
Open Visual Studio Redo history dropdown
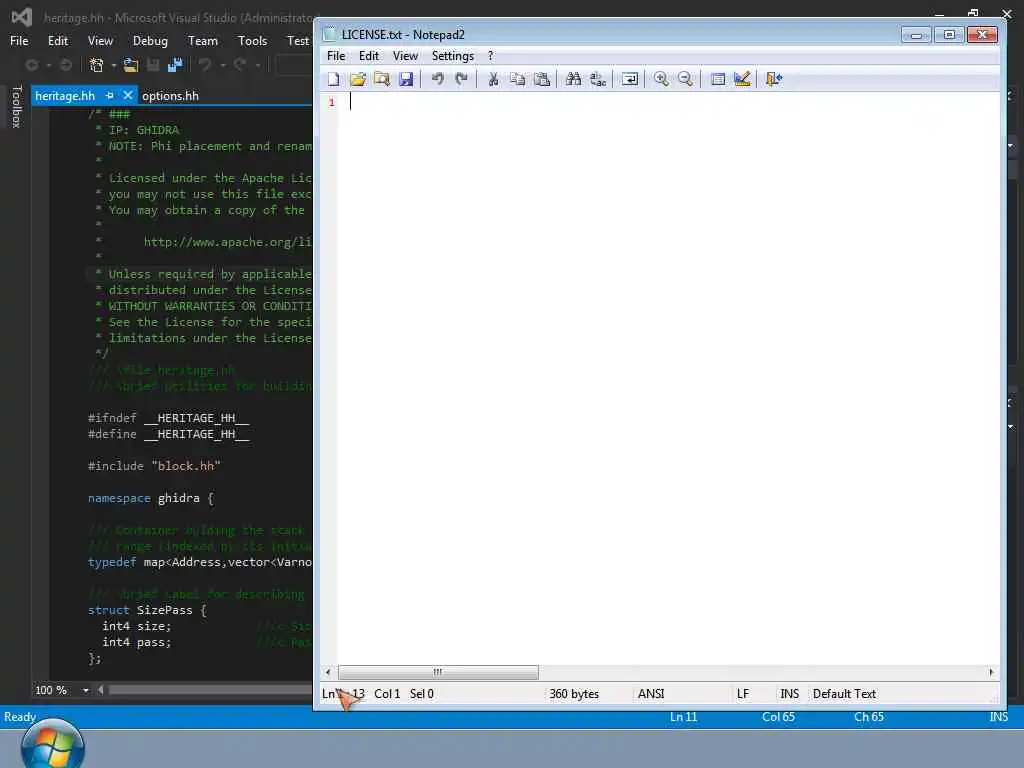[x=258, y=65]
